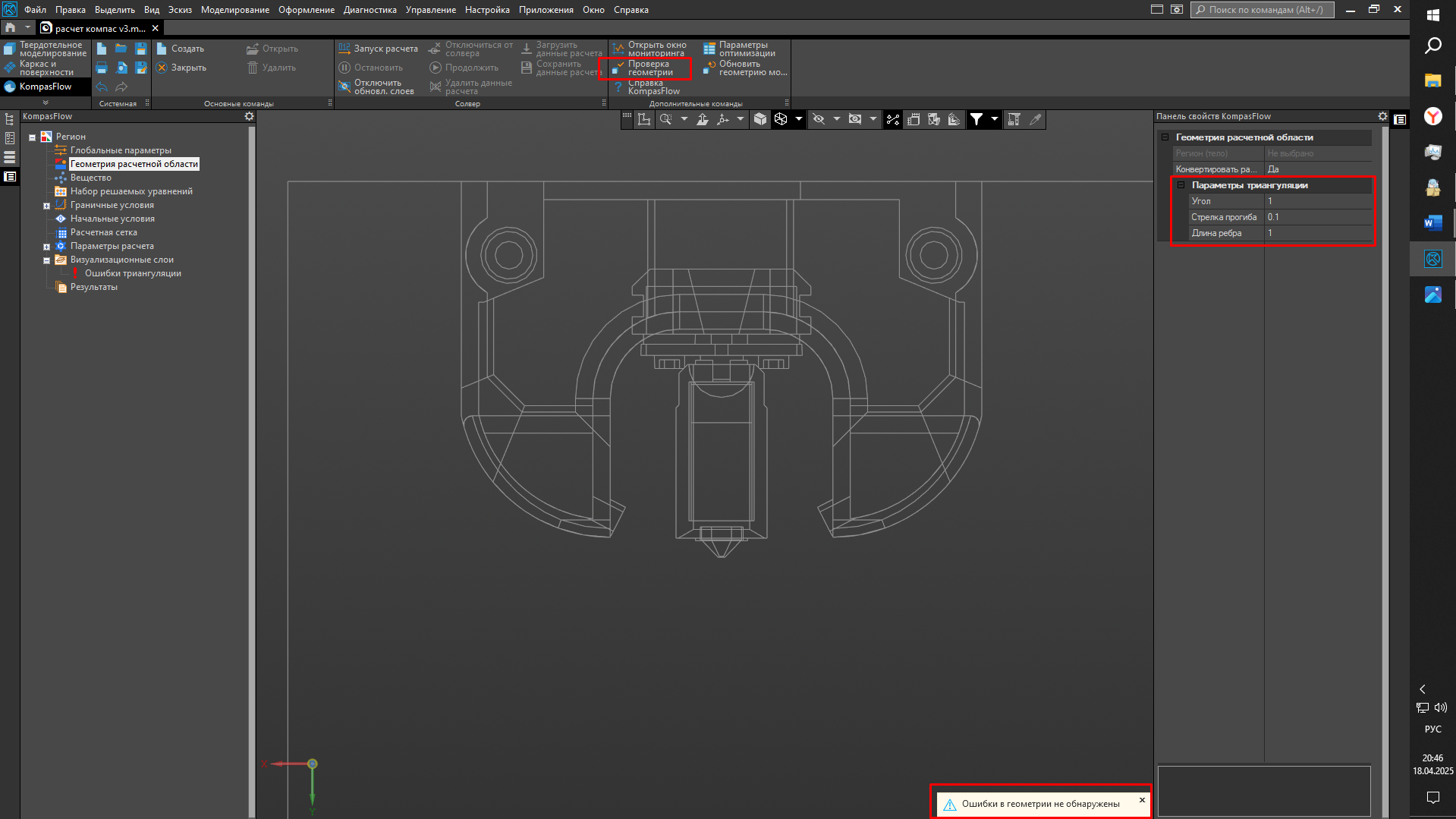Expand the Граничные условия tree node
1456x819 pixels.
46,206
